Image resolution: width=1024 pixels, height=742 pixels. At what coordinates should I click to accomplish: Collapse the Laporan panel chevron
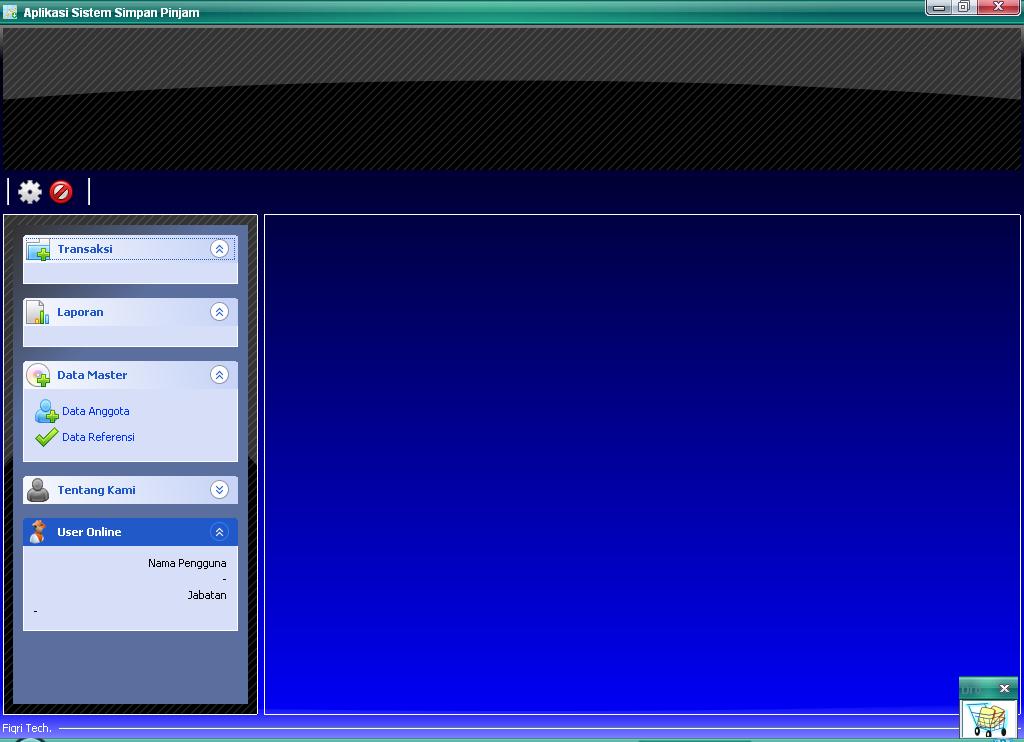[x=219, y=312]
